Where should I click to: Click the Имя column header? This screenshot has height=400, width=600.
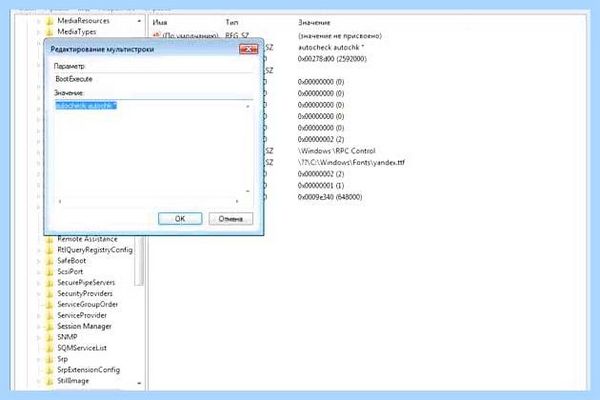coord(160,23)
